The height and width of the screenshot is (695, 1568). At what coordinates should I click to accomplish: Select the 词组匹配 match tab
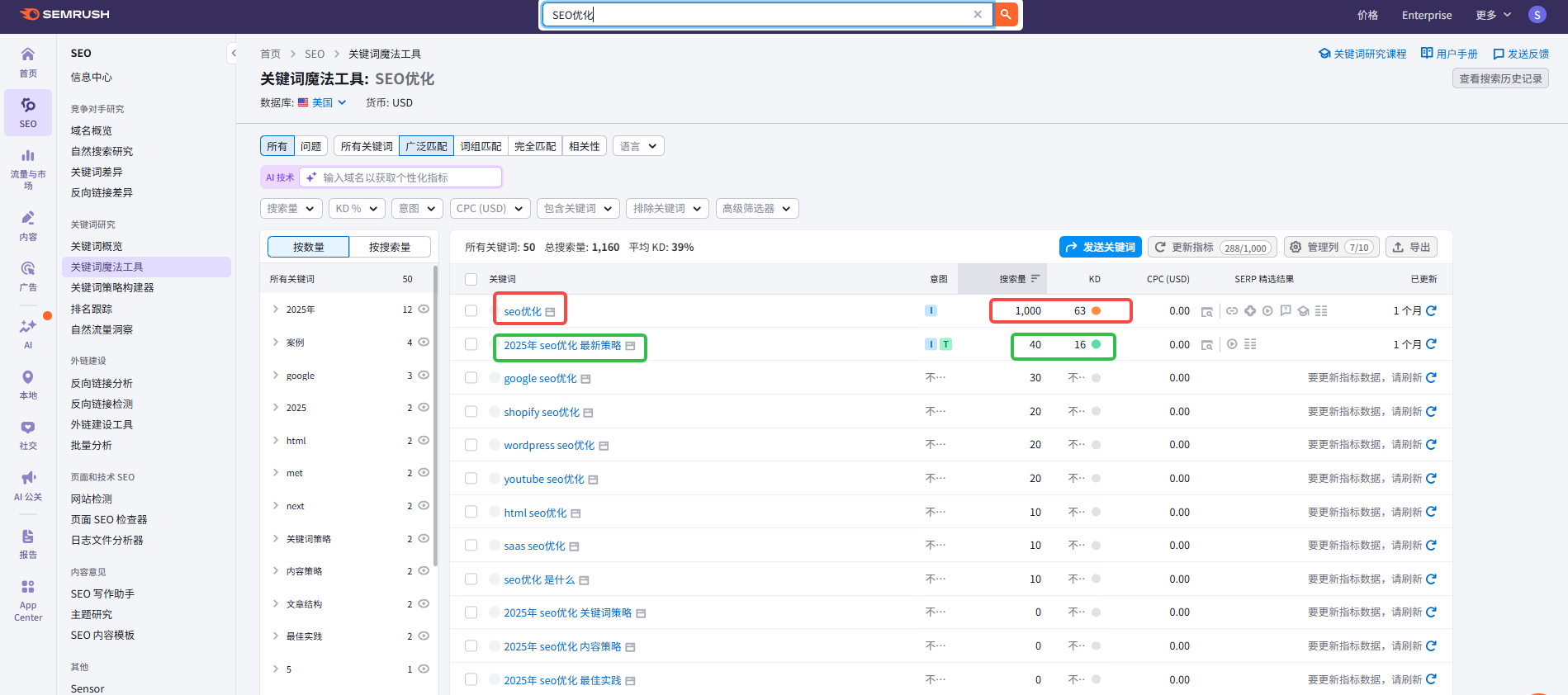point(481,146)
